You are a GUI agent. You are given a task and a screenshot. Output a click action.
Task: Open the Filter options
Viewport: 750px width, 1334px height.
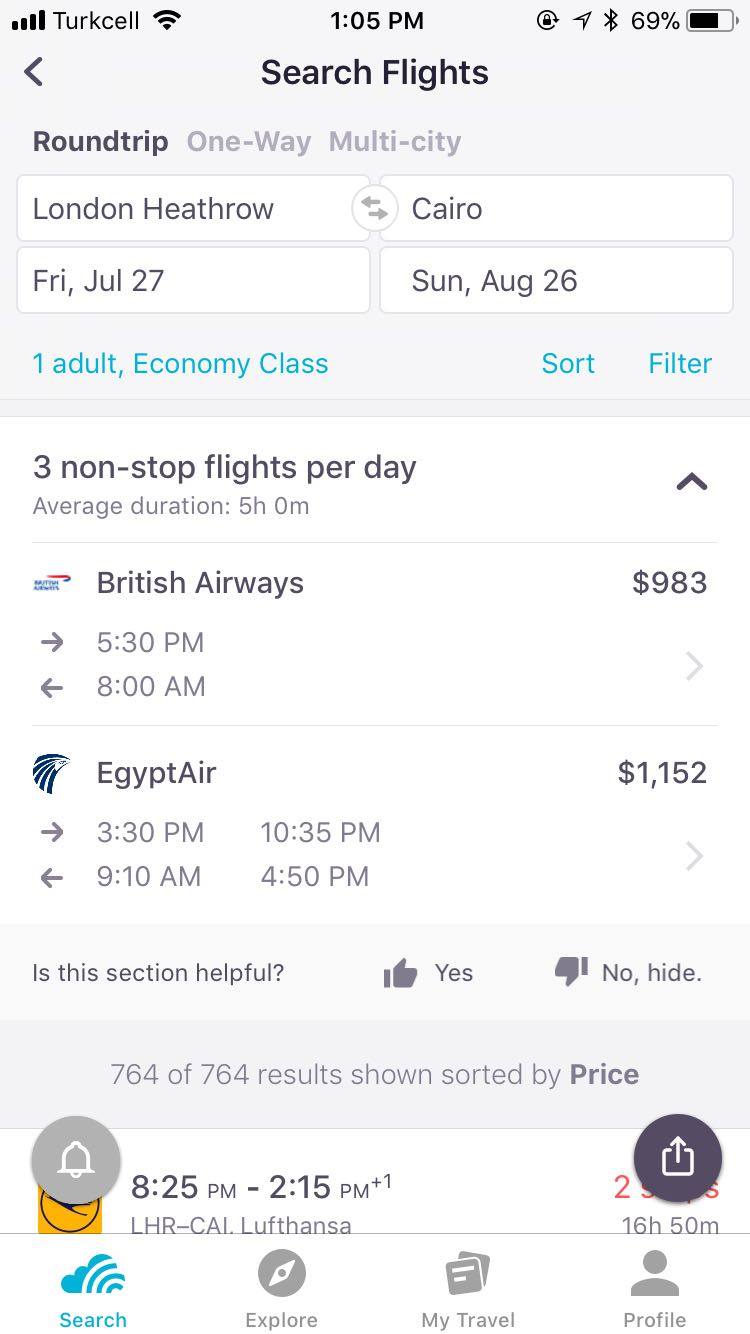click(x=680, y=363)
